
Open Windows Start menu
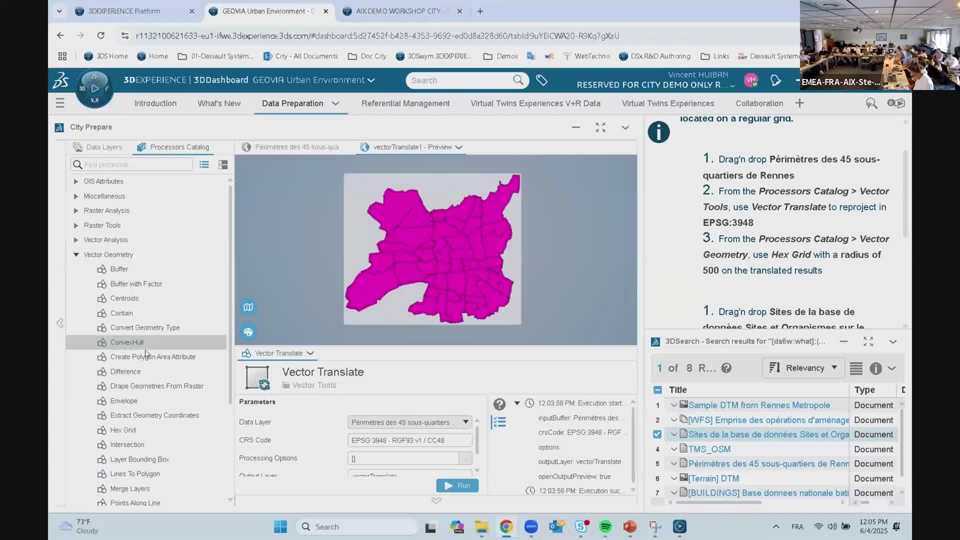click(x=280, y=527)
